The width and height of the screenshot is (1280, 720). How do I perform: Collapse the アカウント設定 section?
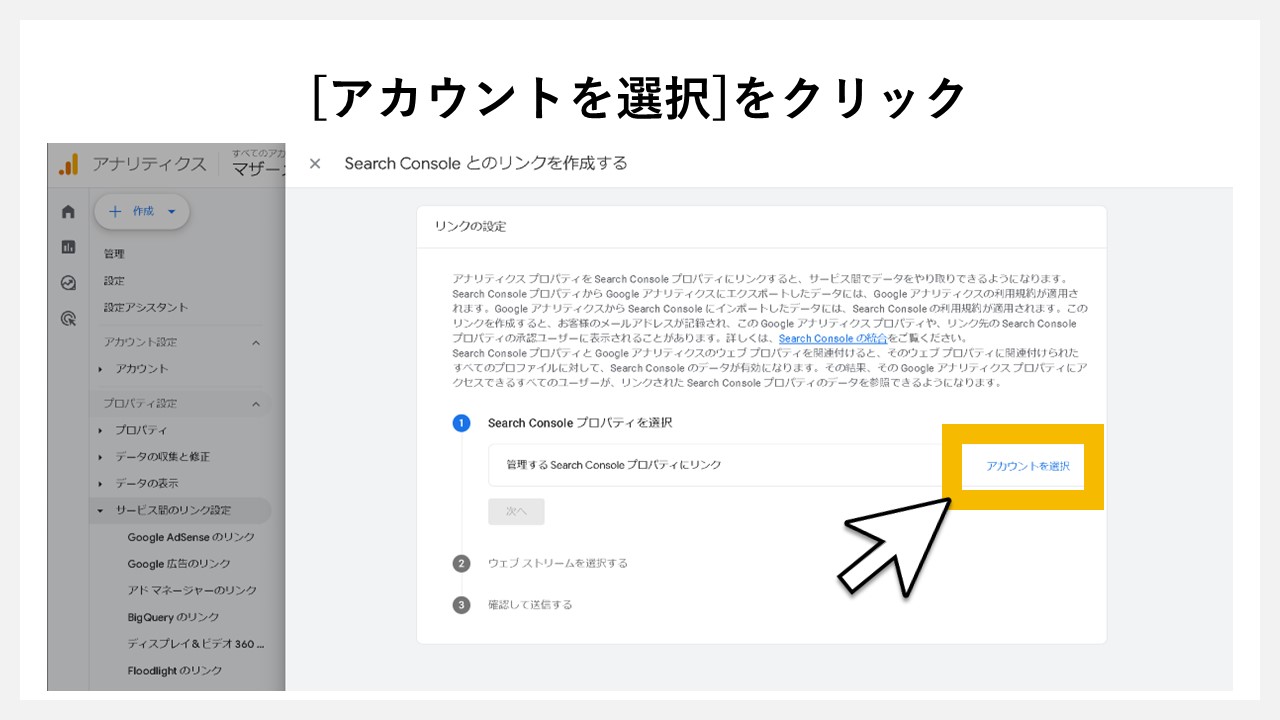(x=254, y=340)
